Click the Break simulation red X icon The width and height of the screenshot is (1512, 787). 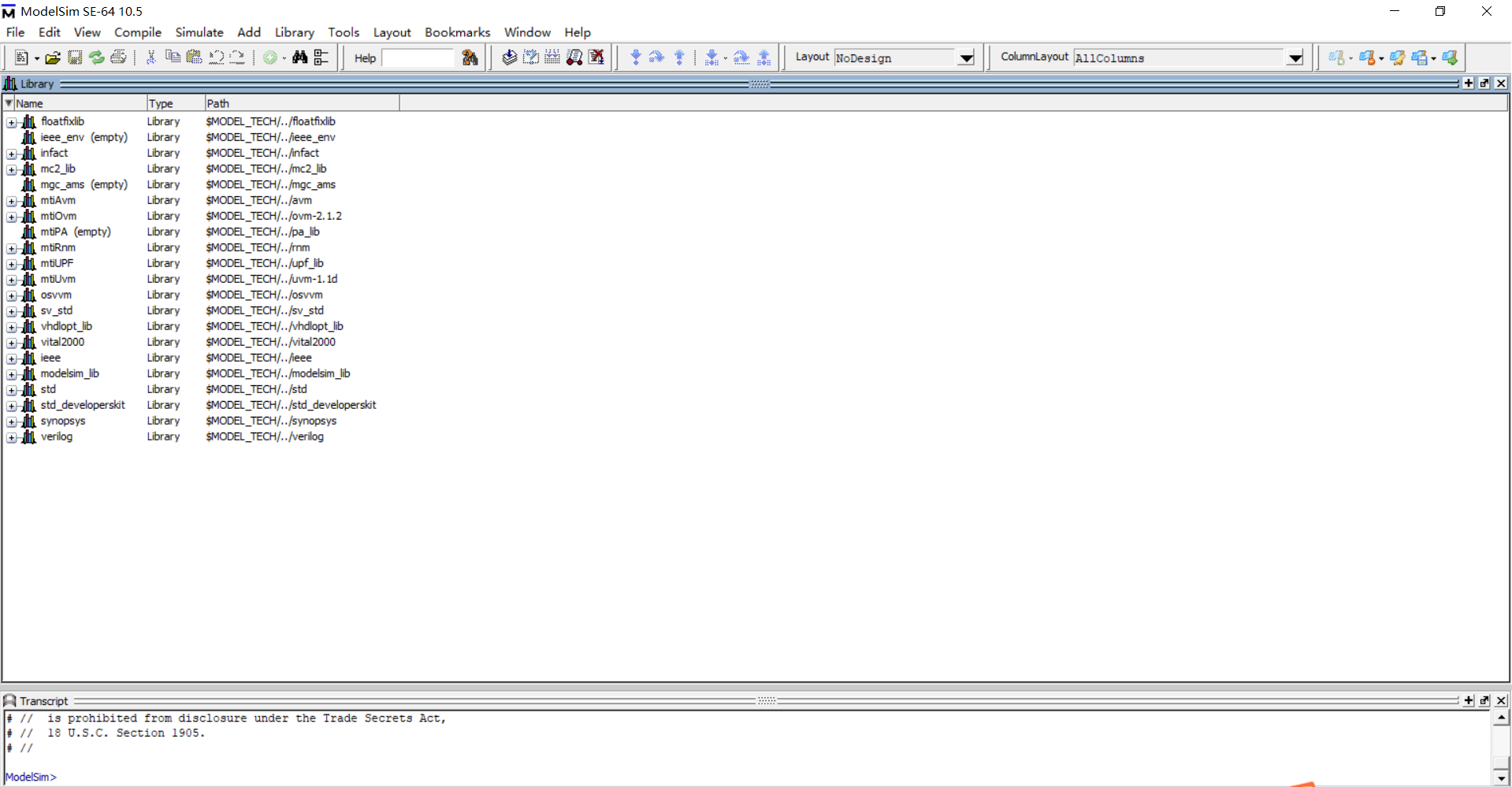click(x=596, y=58)
